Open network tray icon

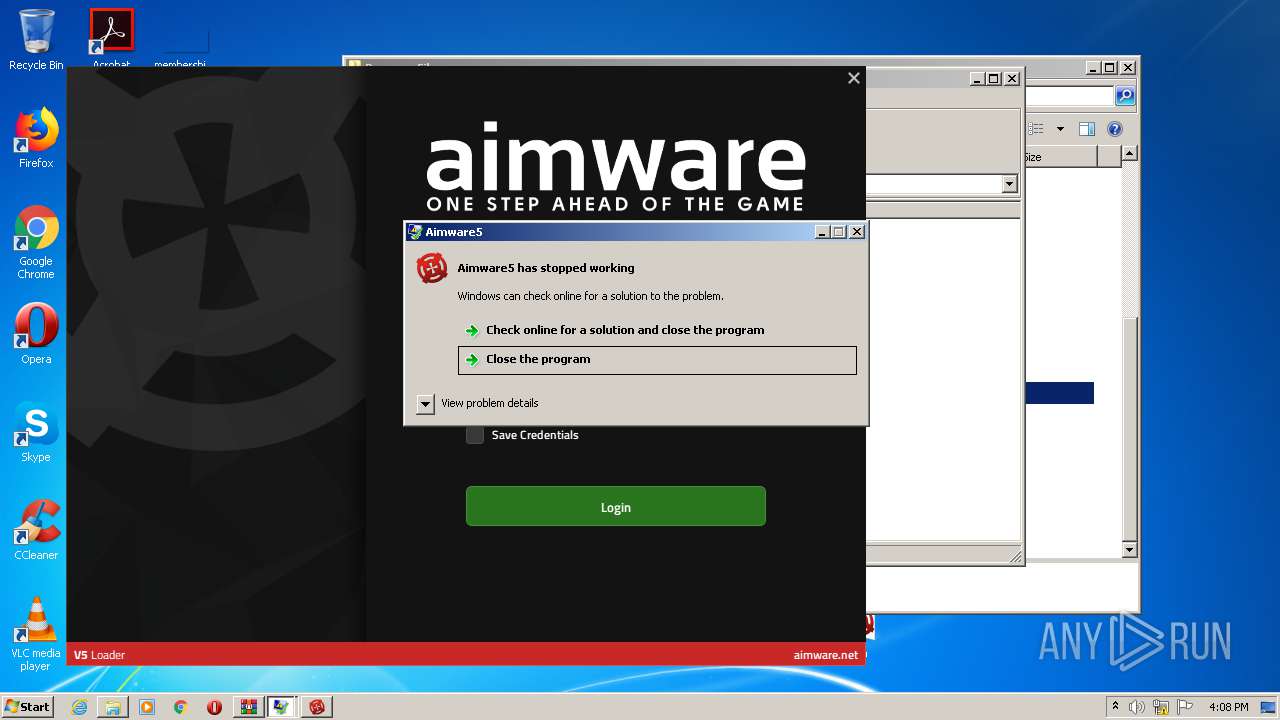pyautogui.click(x=1161, y=707)
